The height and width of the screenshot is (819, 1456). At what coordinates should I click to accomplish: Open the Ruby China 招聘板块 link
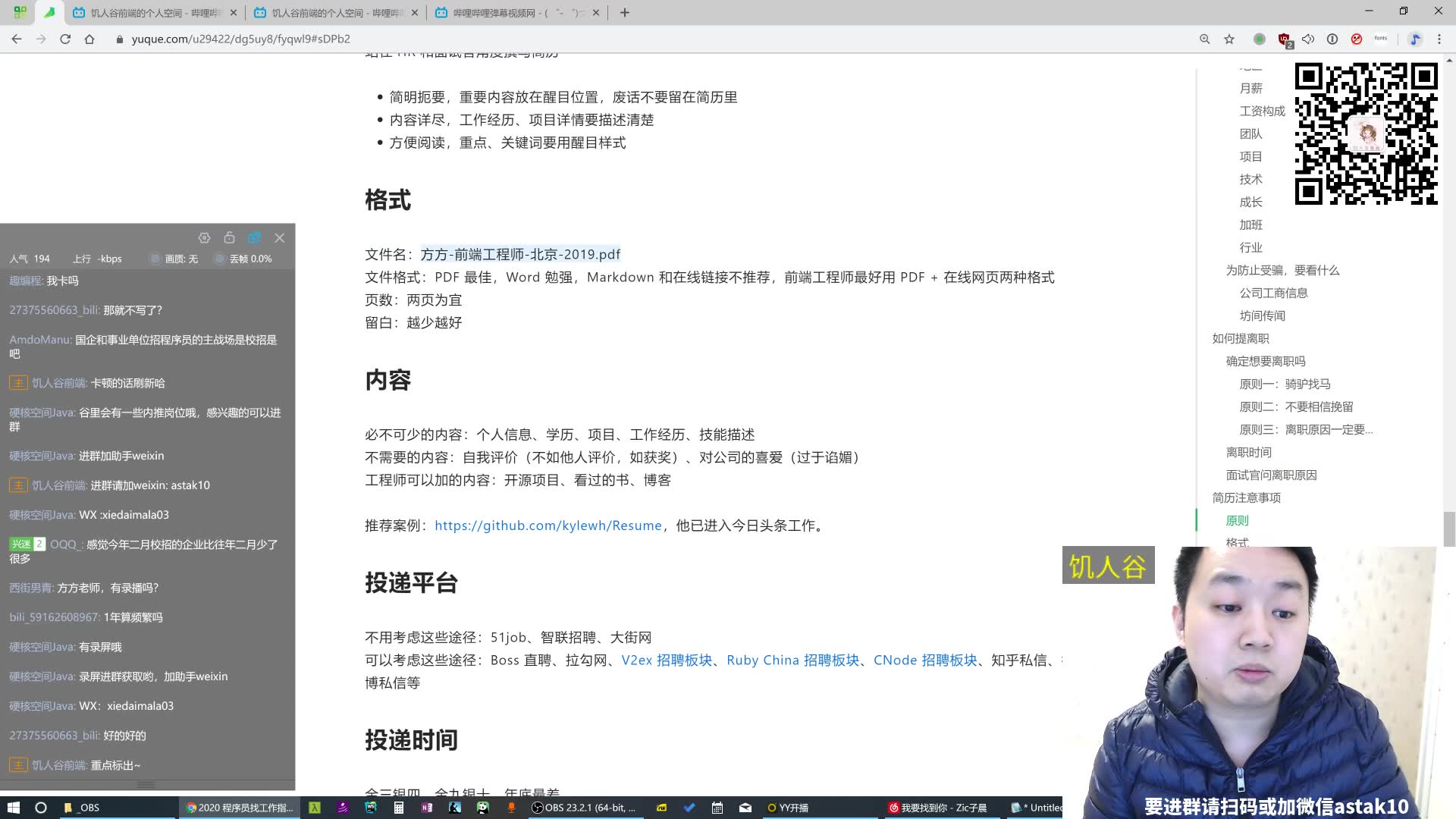click(792, 661)
